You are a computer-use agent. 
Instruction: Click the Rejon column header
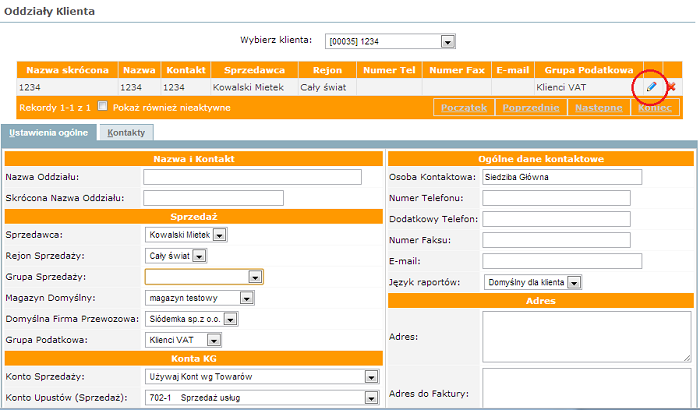(327, 70)
